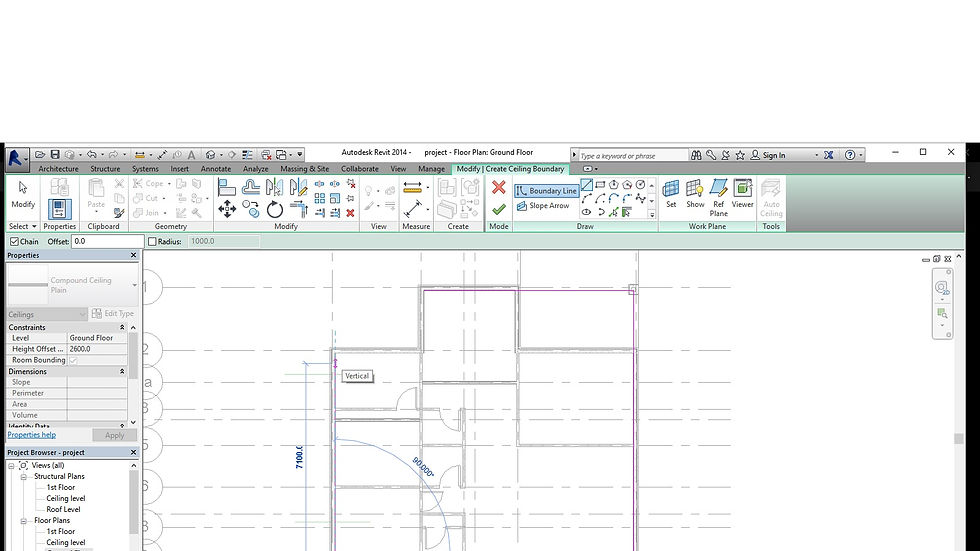The height and width of the screenshot is (551, 980).
Task: Collapse the Structural Plans tree node
Action: click(x=24, y=477)
